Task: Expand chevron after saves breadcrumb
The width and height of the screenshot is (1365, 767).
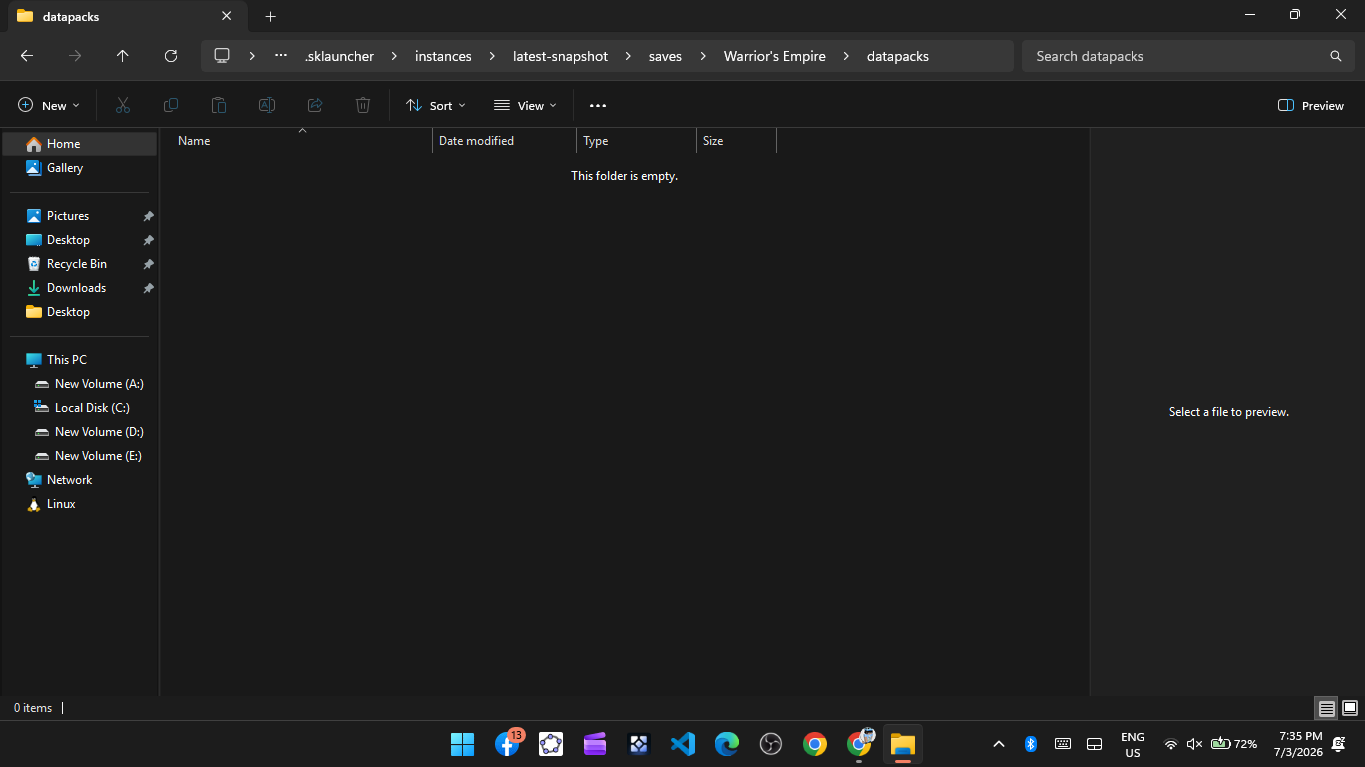Action: tap(703, 56)
